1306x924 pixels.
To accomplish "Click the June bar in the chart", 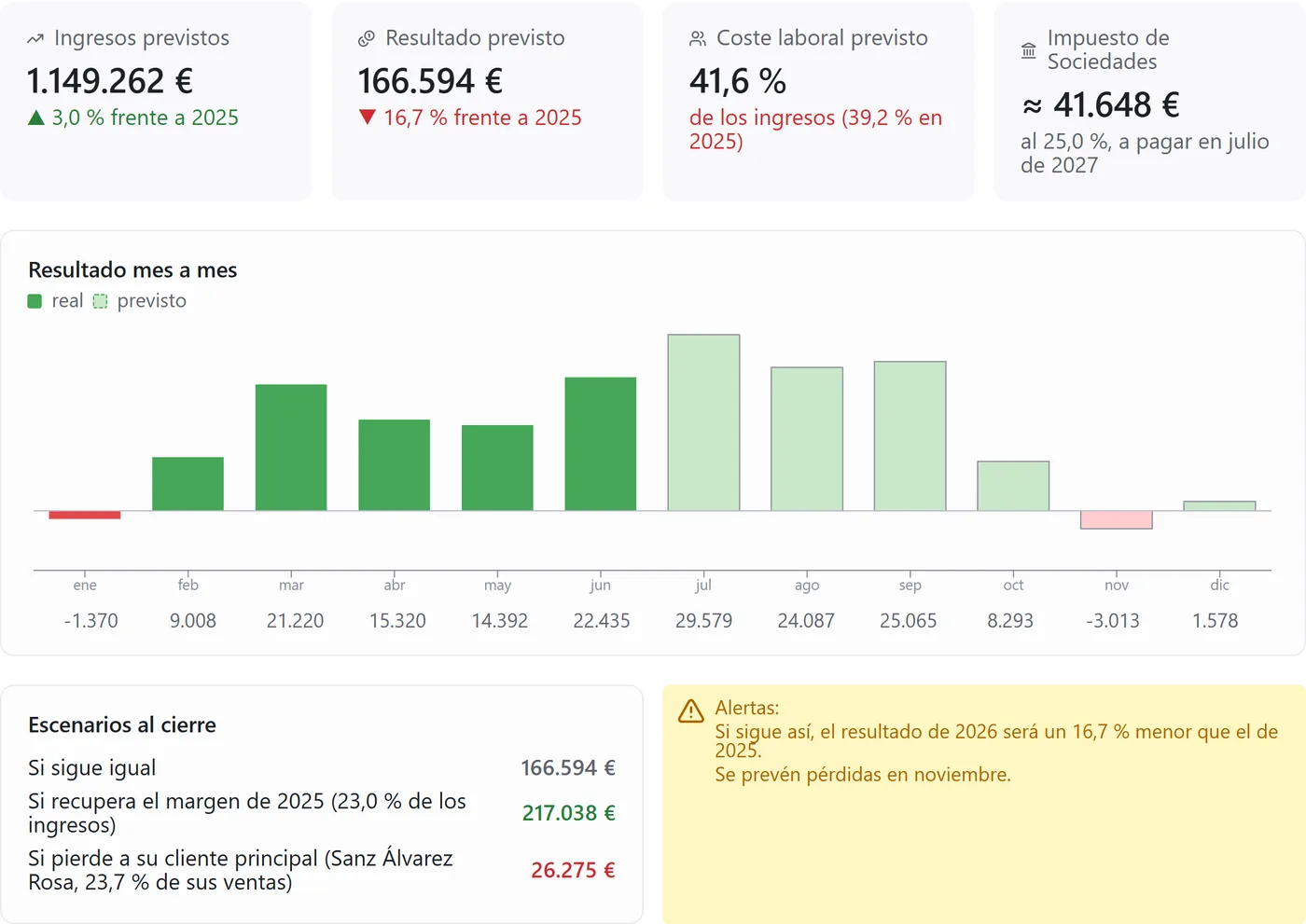I will 601,444.
